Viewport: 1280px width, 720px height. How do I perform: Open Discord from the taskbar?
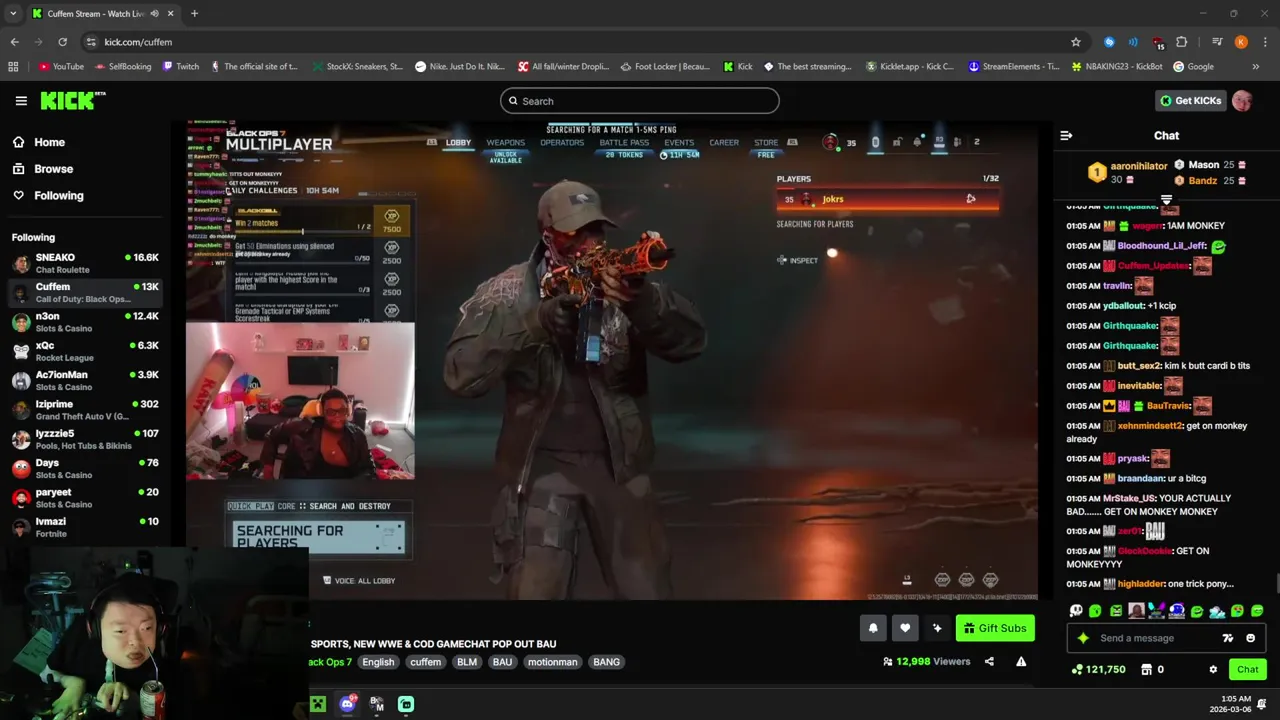347,704
